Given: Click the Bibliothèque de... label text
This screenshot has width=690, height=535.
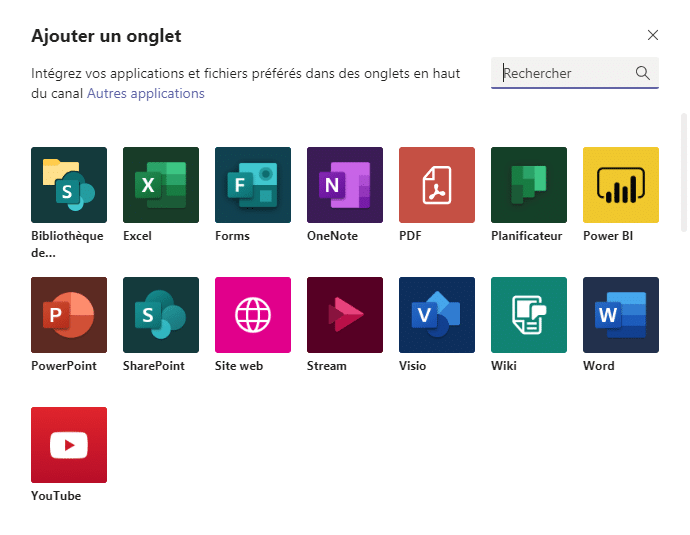Looking at the screenshot, I should pos(67,244).
